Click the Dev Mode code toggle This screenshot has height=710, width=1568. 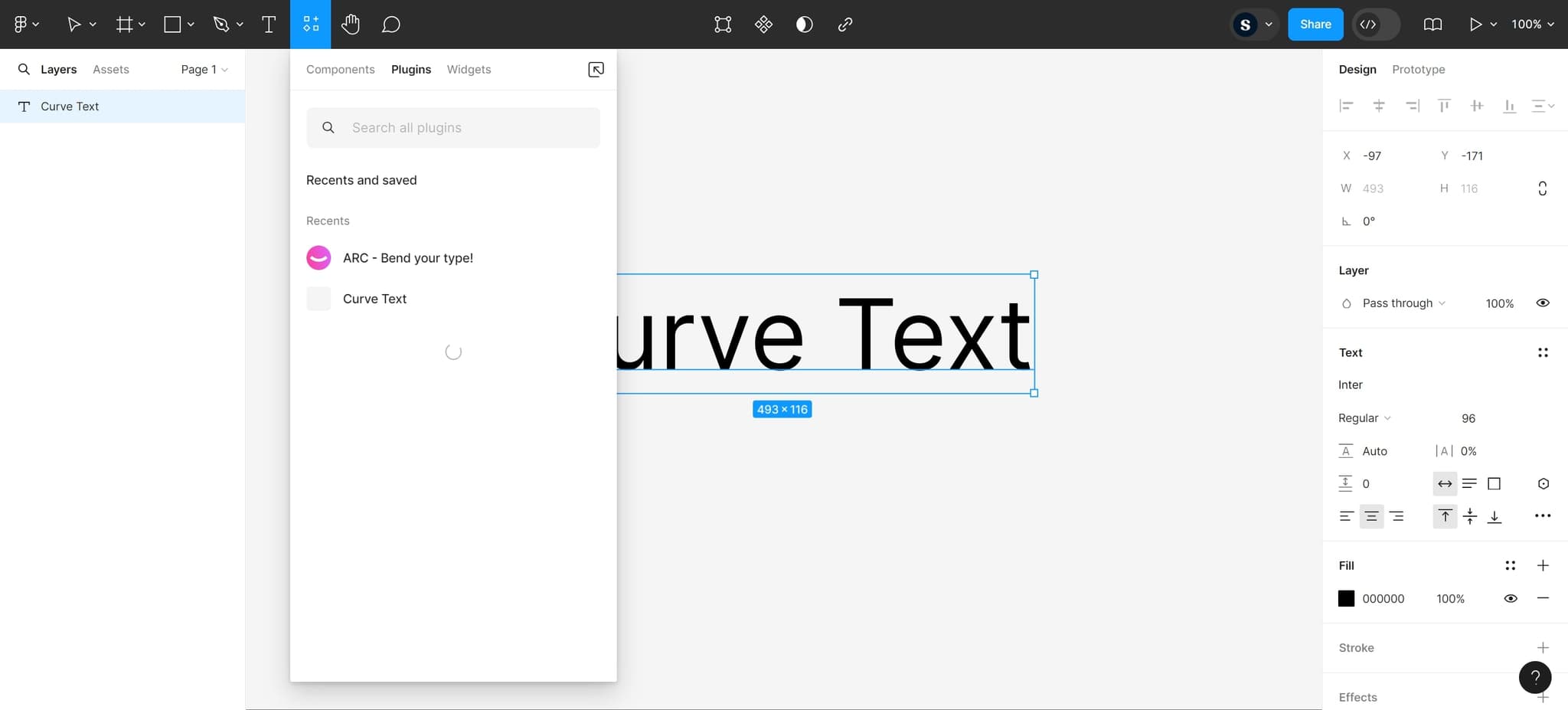(1368, 25)
